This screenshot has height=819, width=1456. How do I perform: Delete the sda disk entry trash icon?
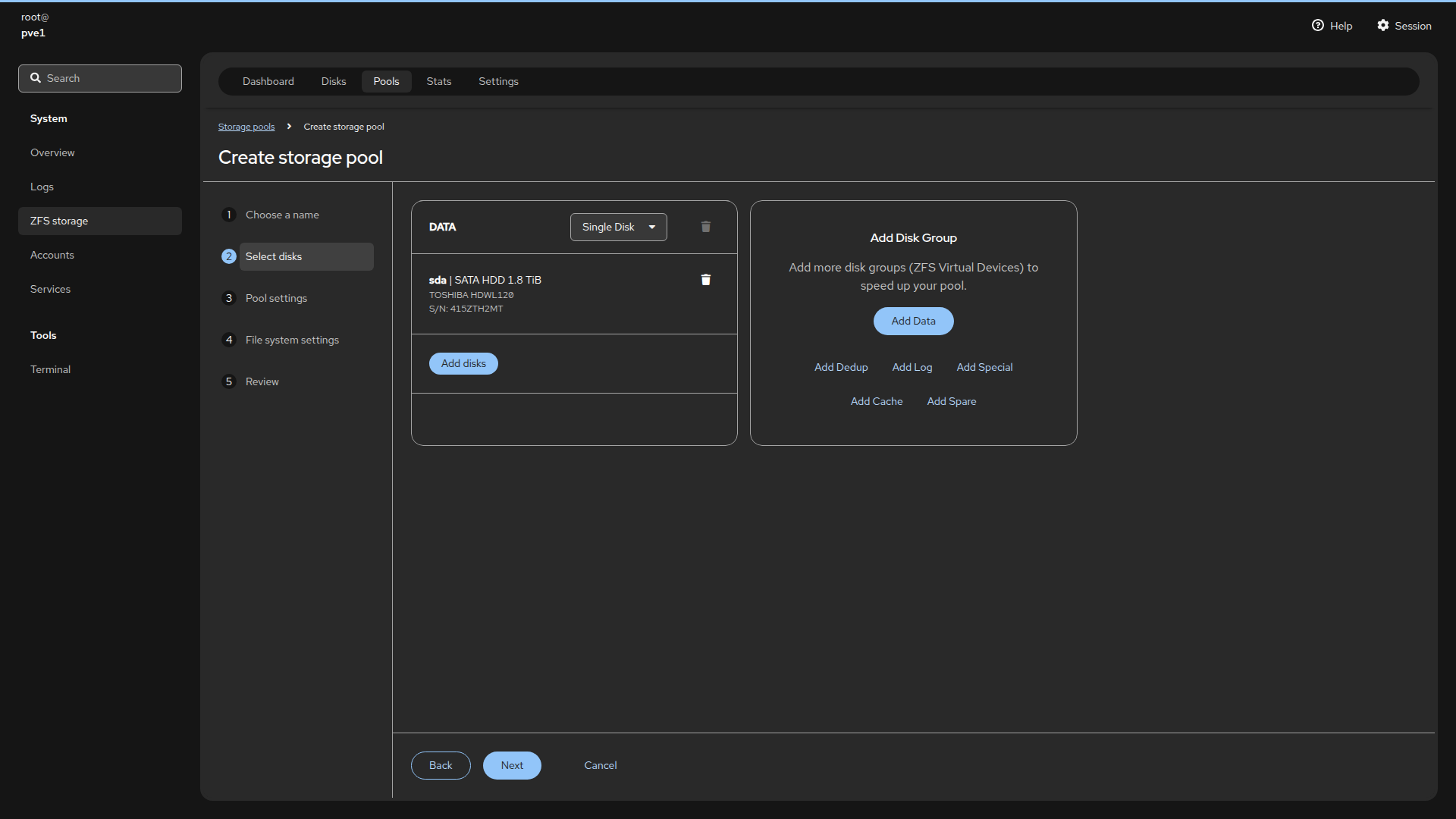[705, 280]
